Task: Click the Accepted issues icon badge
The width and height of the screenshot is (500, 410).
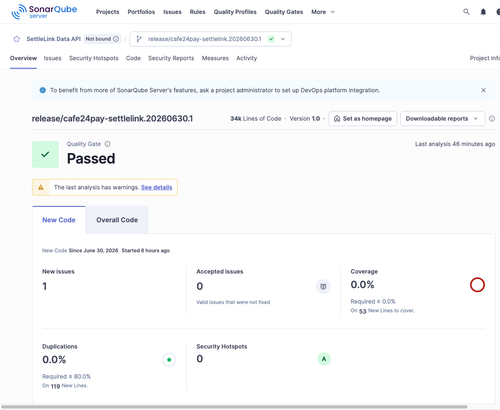Action: coord(323,286)
